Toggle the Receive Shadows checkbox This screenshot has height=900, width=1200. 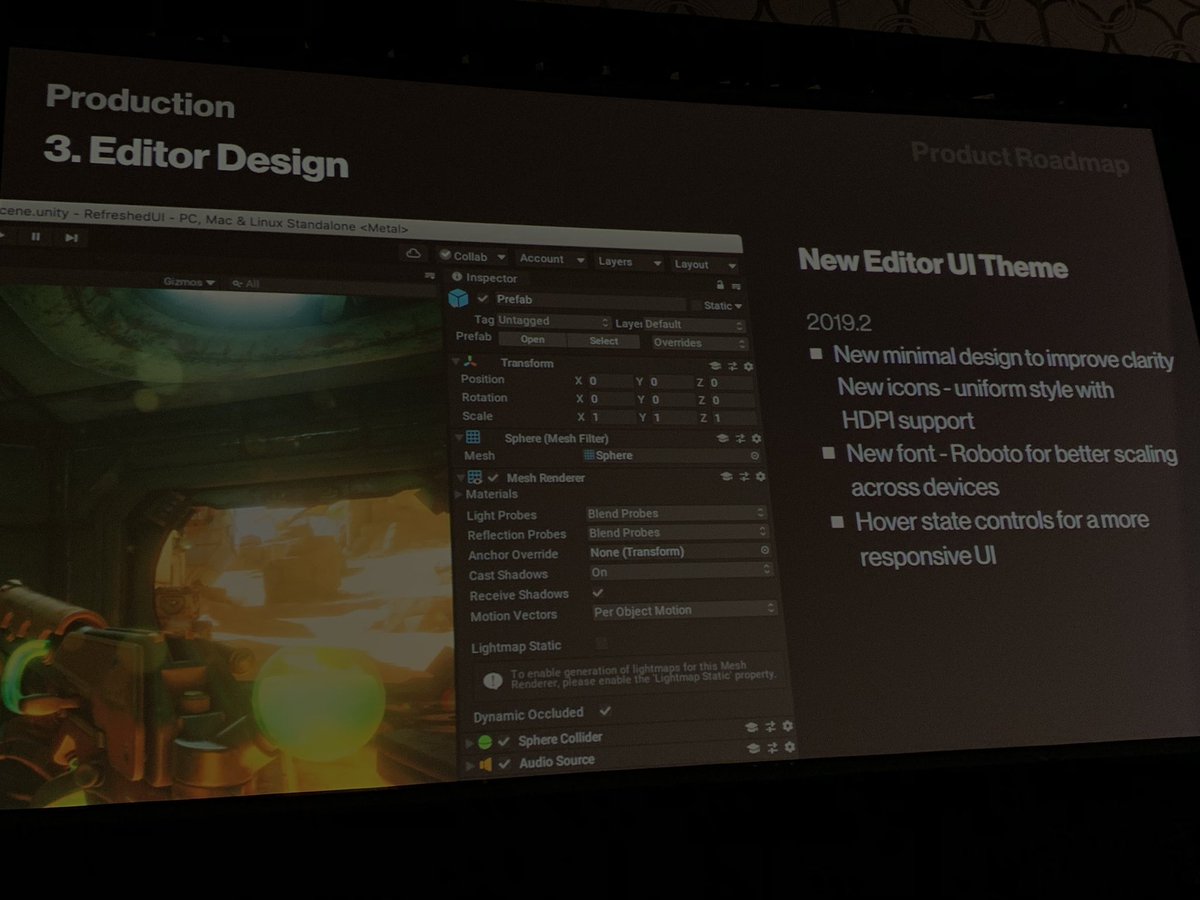pyautogui.click(x=598, y=593)
